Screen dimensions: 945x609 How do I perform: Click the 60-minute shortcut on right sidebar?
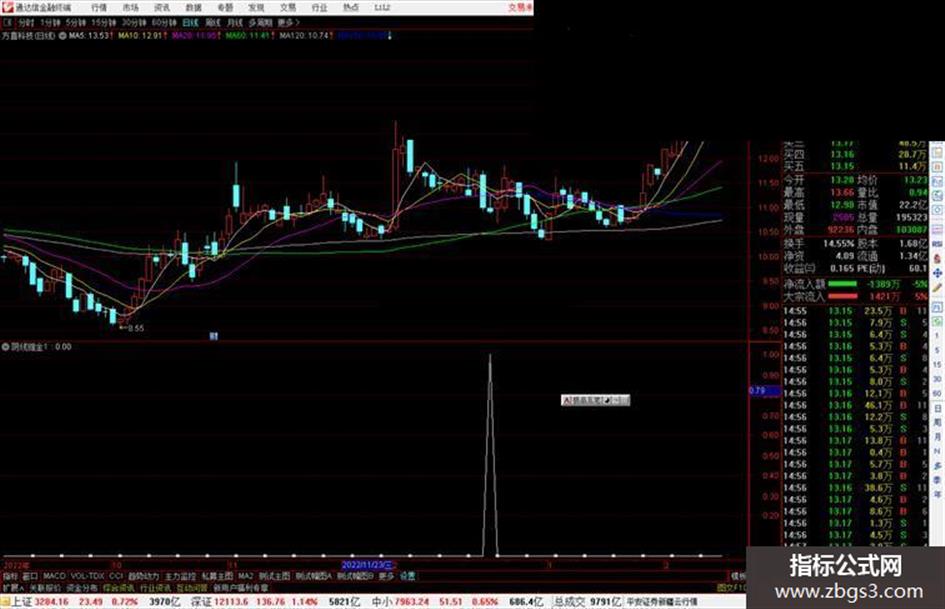(x=937, y=394)
